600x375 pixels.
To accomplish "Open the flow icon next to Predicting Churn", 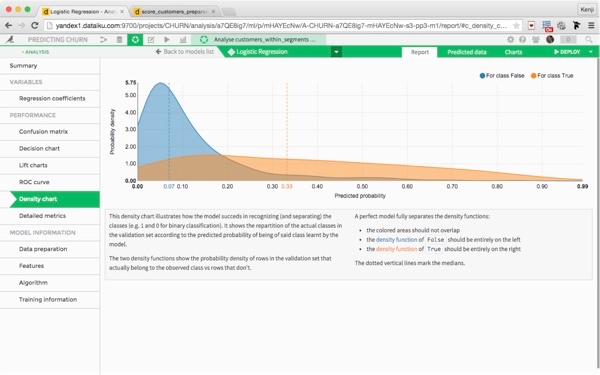I will click(103, 39).
